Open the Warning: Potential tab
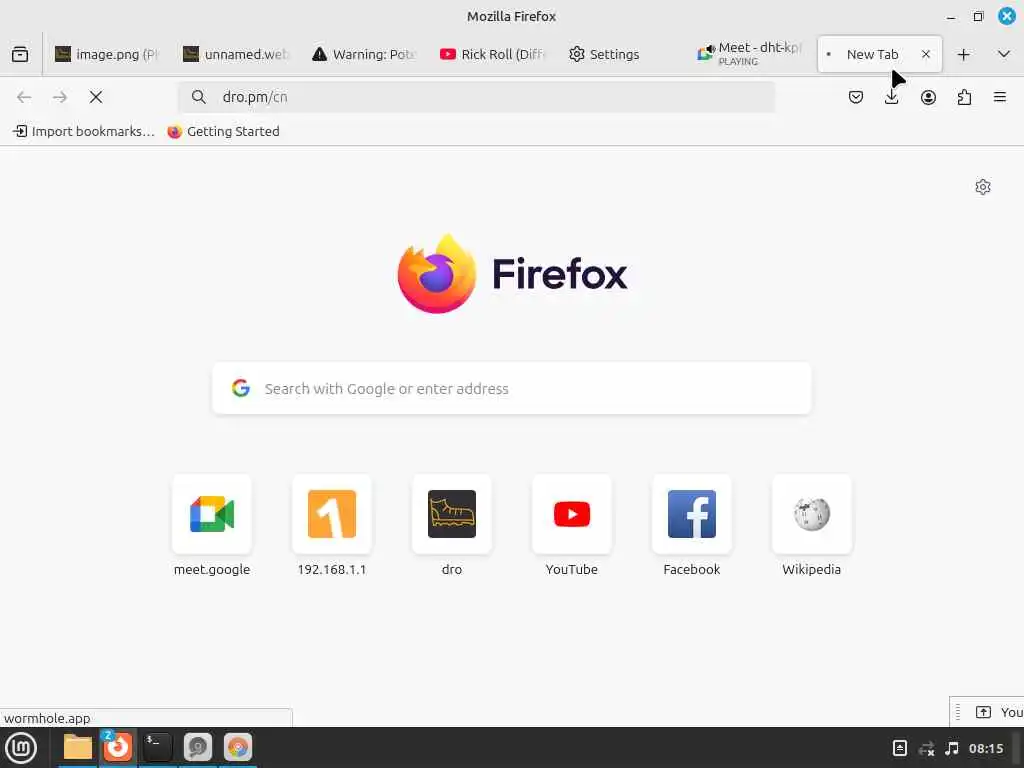The width and height of the screenshot is (1024, 768). (364, 54)
